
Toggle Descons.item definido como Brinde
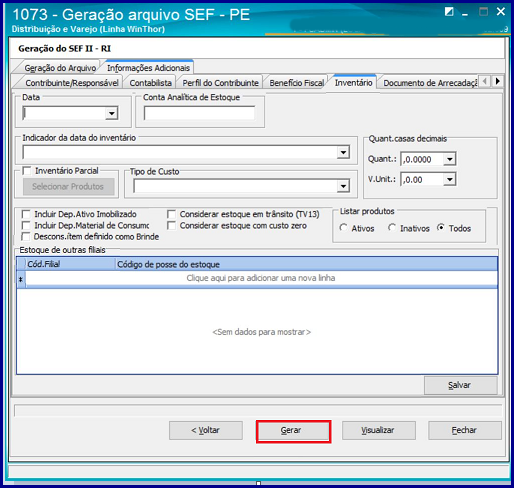pos(26,237)
